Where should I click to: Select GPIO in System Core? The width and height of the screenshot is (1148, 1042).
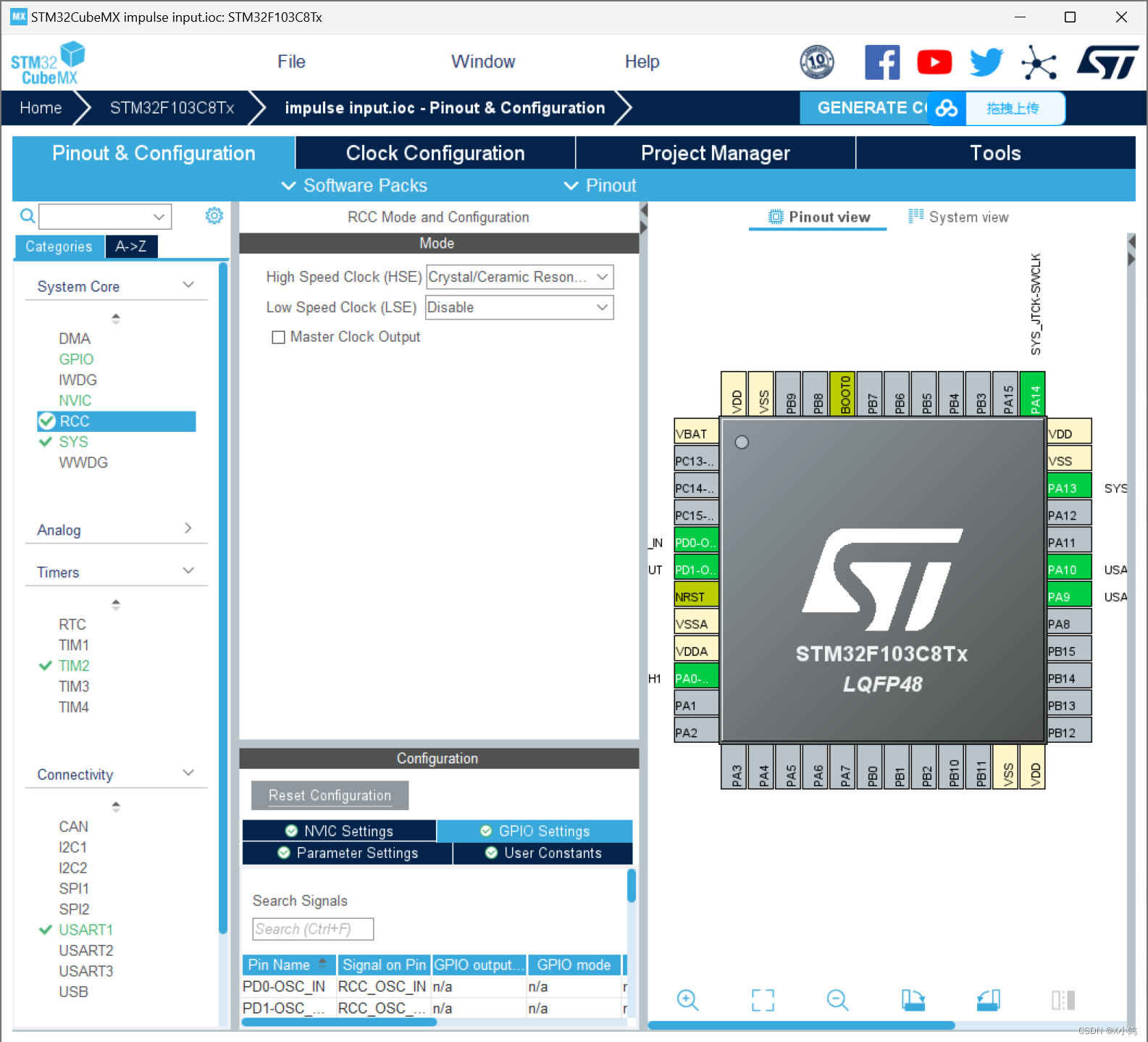pos(76,359)
